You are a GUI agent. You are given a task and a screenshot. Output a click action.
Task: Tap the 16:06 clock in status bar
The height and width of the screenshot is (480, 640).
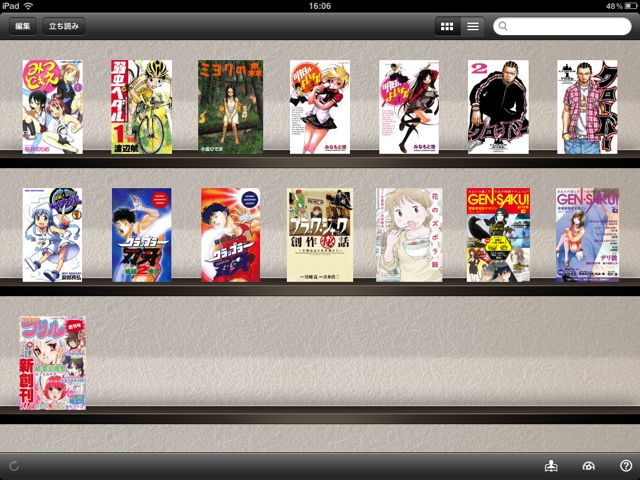(320, 6)
